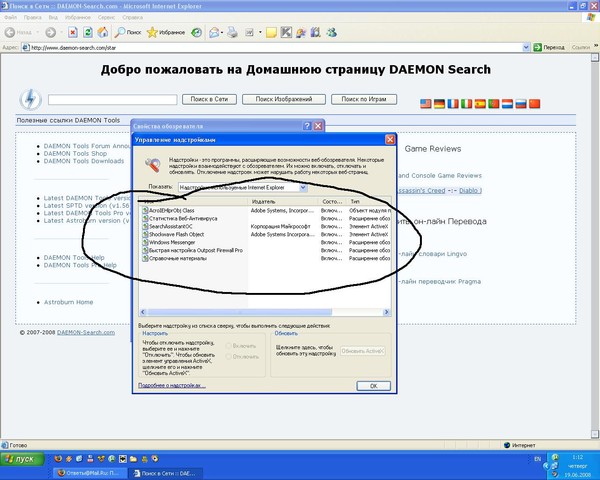Open the Файл menu
The width and height of the screenshot is (600, 480).
click(10, 18)
